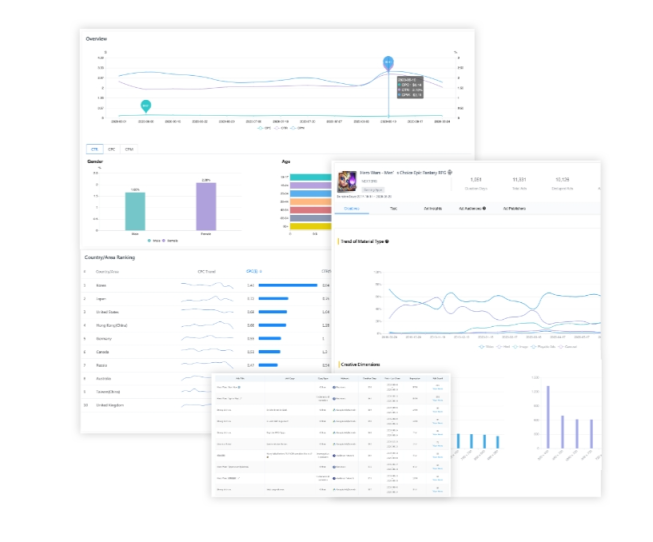Open the Creatives tab
Viewport: 653px width, 542px height.
pyautogui.click(x=351, y=209)
